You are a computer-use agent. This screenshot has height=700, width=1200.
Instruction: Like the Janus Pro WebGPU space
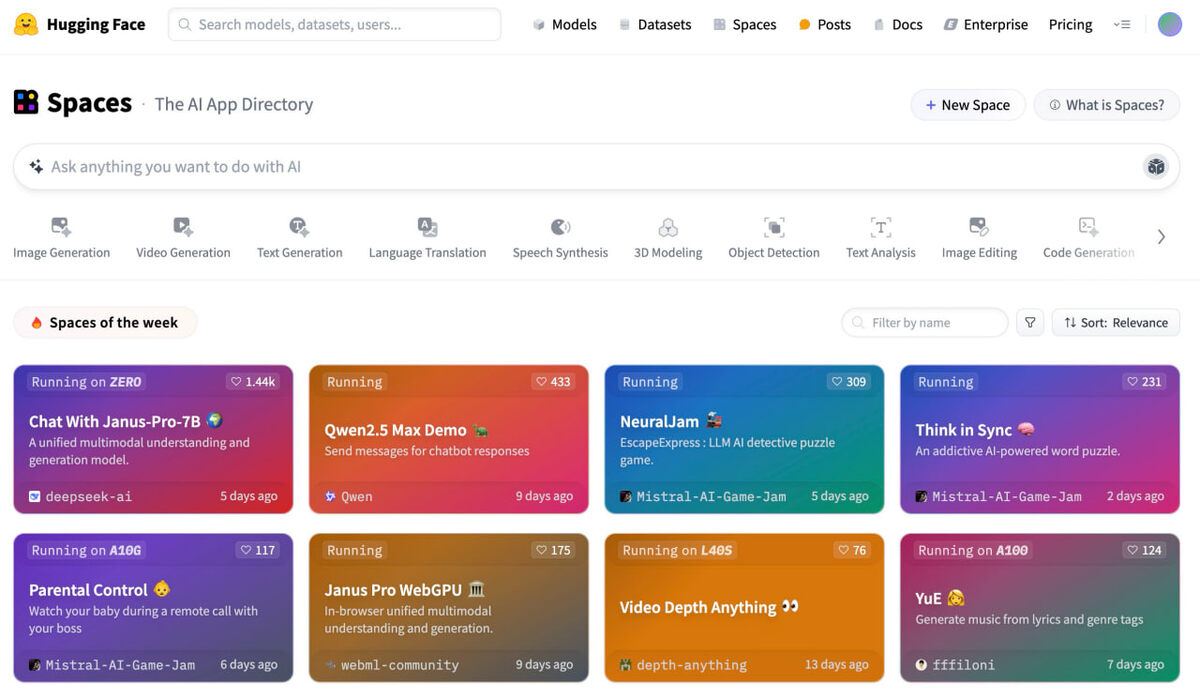tap(553, 550)
